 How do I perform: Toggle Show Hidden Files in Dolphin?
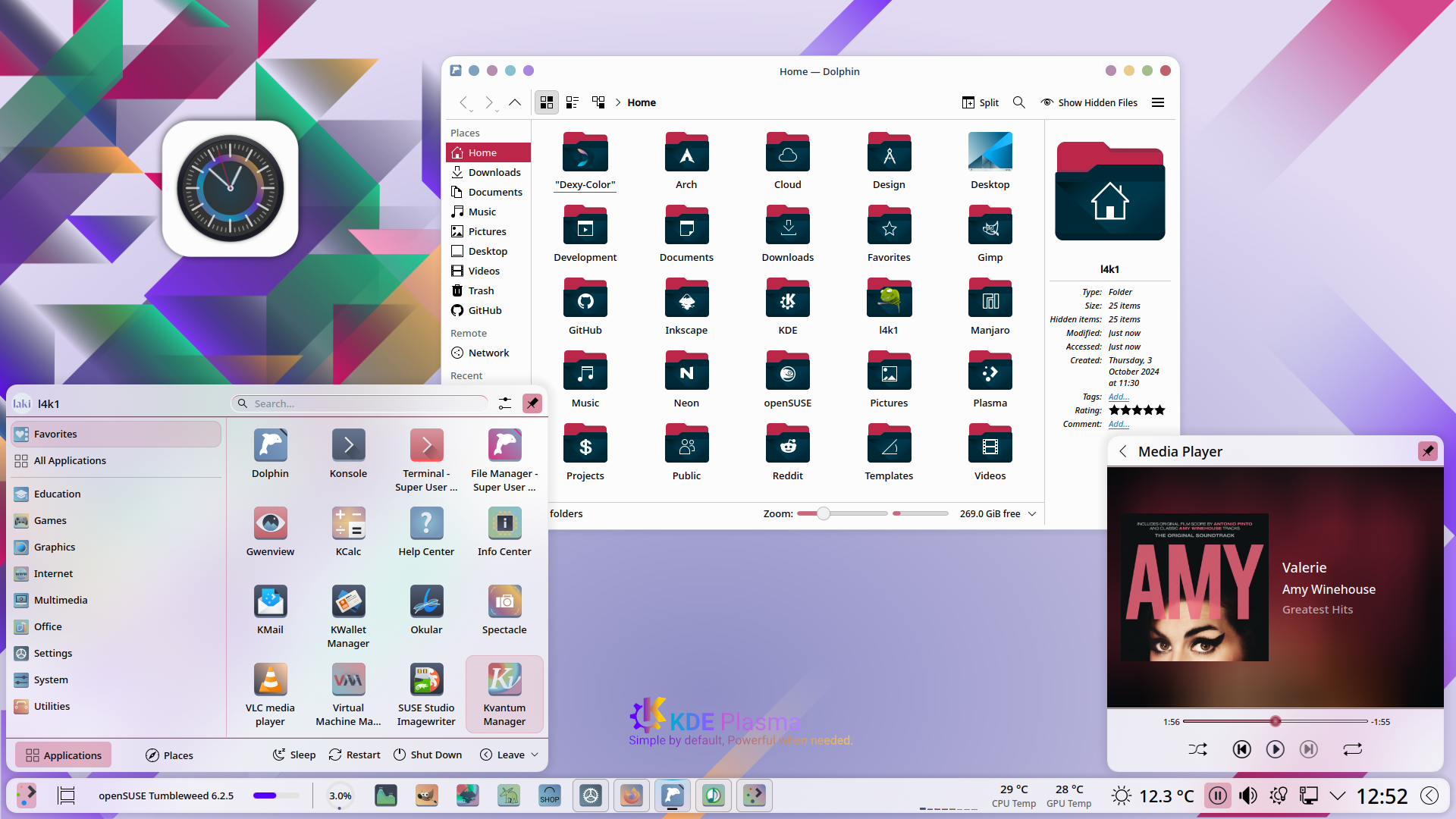[1089, 102]
